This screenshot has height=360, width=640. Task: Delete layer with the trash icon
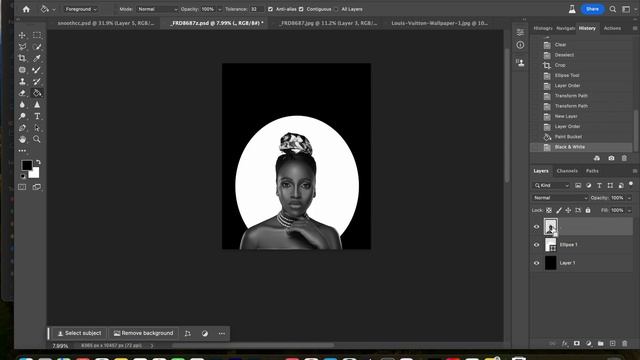tap(624, 344)
